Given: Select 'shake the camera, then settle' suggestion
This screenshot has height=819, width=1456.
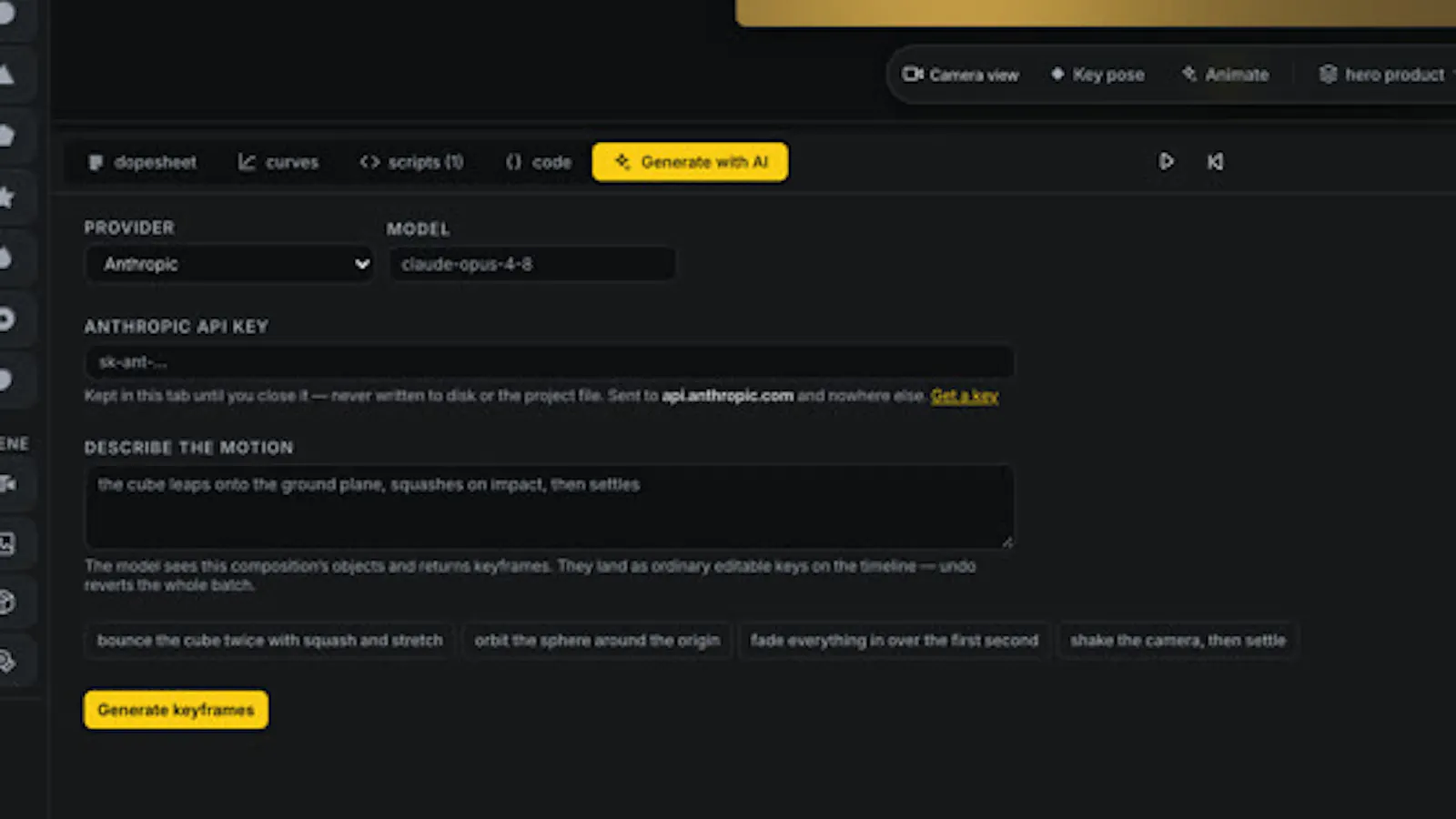Looking at the screenshot, I should click(x=1178, y=641).
